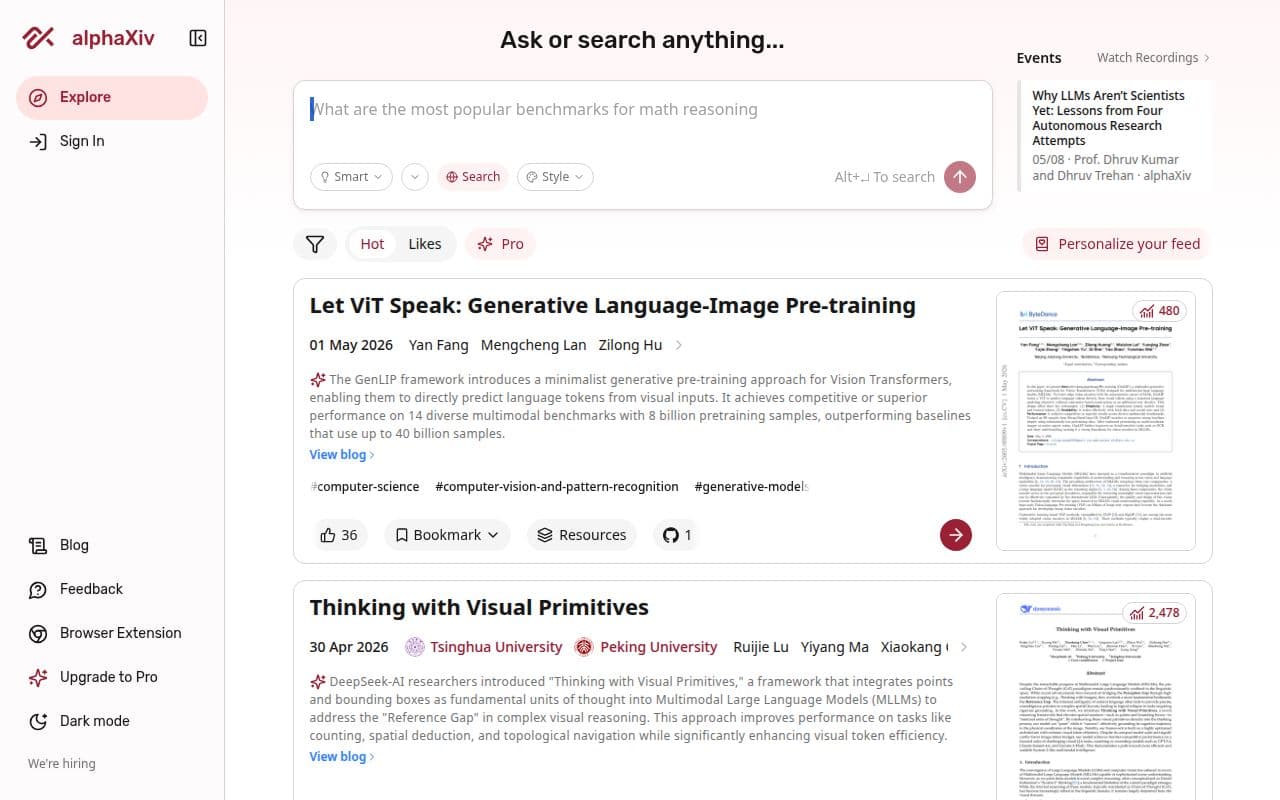This screenshot has width=1280, height=800.
Task: Click author Mengcheng Lan
Action: click(533, 345)
